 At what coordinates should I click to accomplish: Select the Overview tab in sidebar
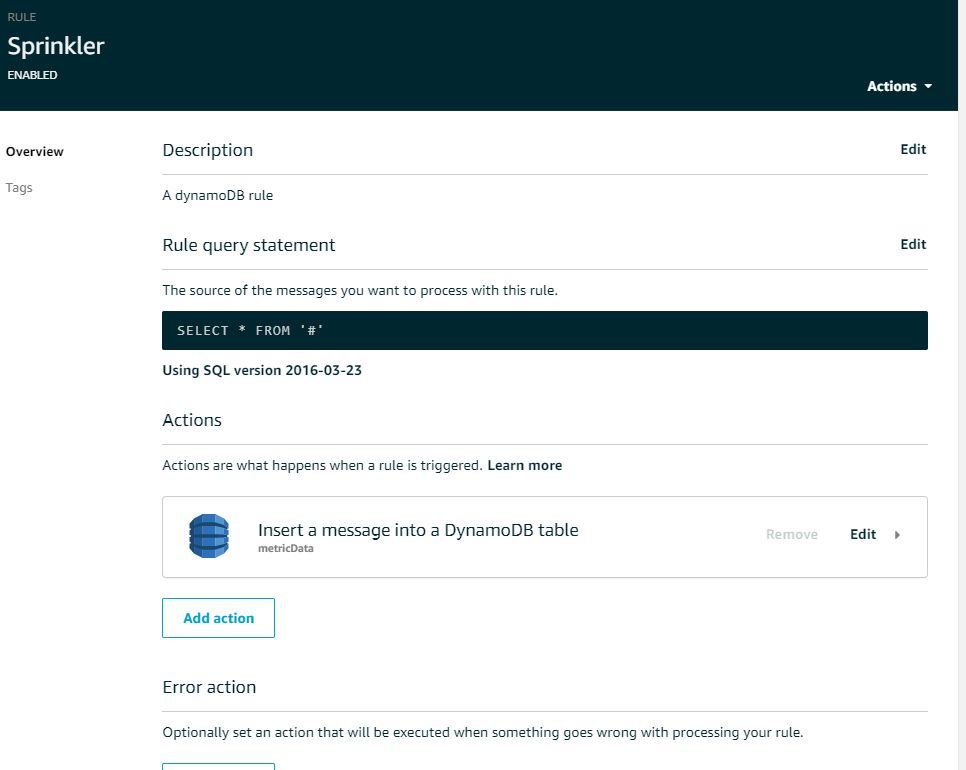34,152
